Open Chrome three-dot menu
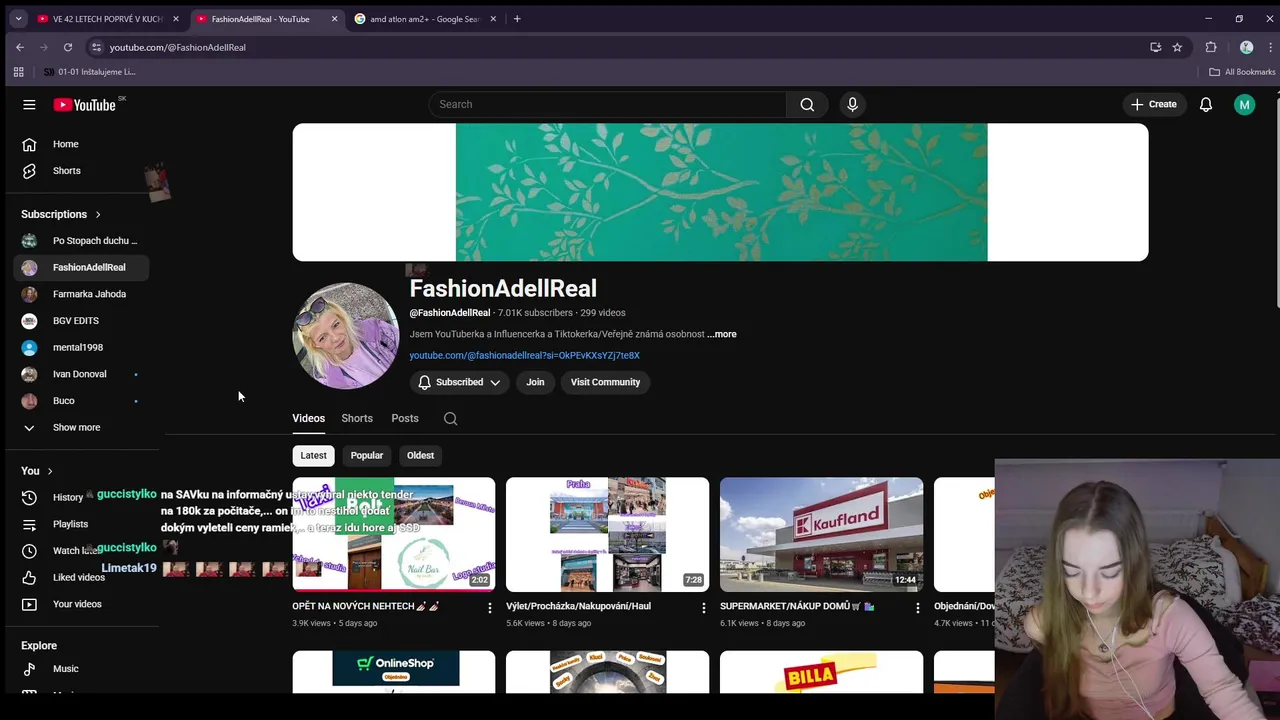 click(1271, 47)
